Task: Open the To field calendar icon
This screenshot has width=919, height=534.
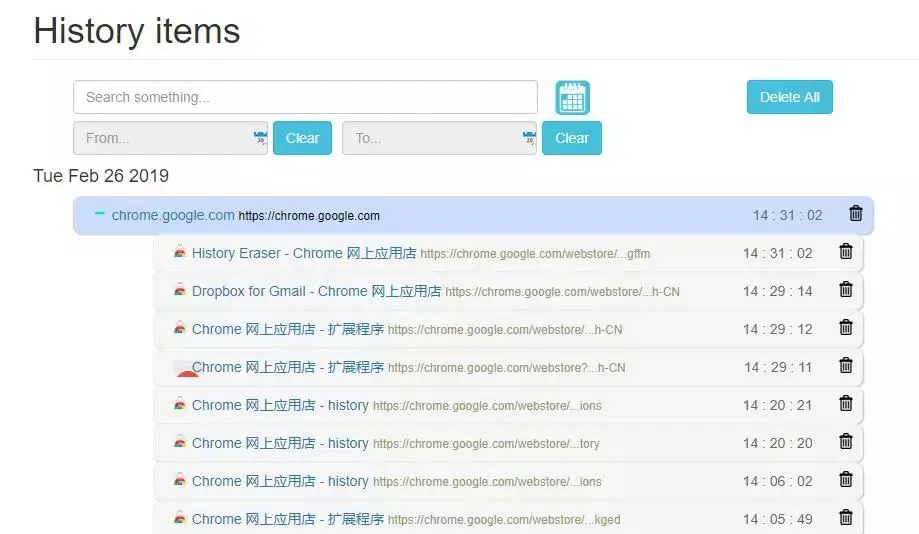Action: point(529,138)
